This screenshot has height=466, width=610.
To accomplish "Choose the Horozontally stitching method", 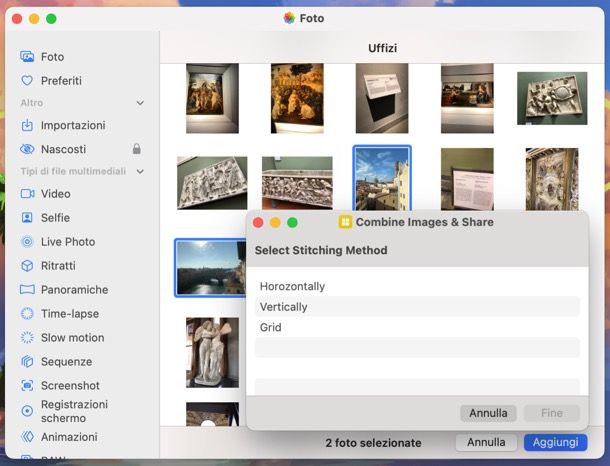I will [417, 286].
